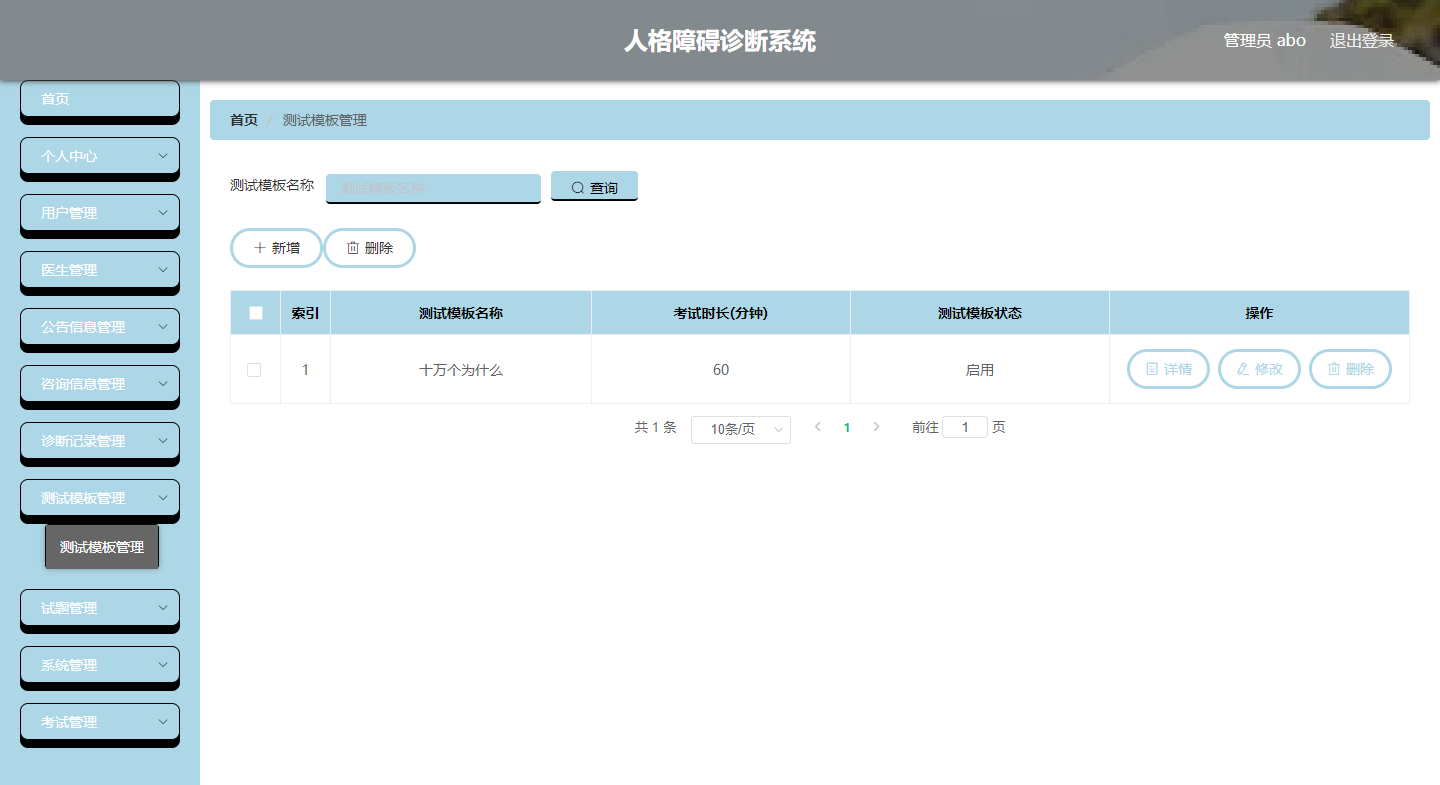Click the magnifier icon in 查询 button

[x=577, y=188]
